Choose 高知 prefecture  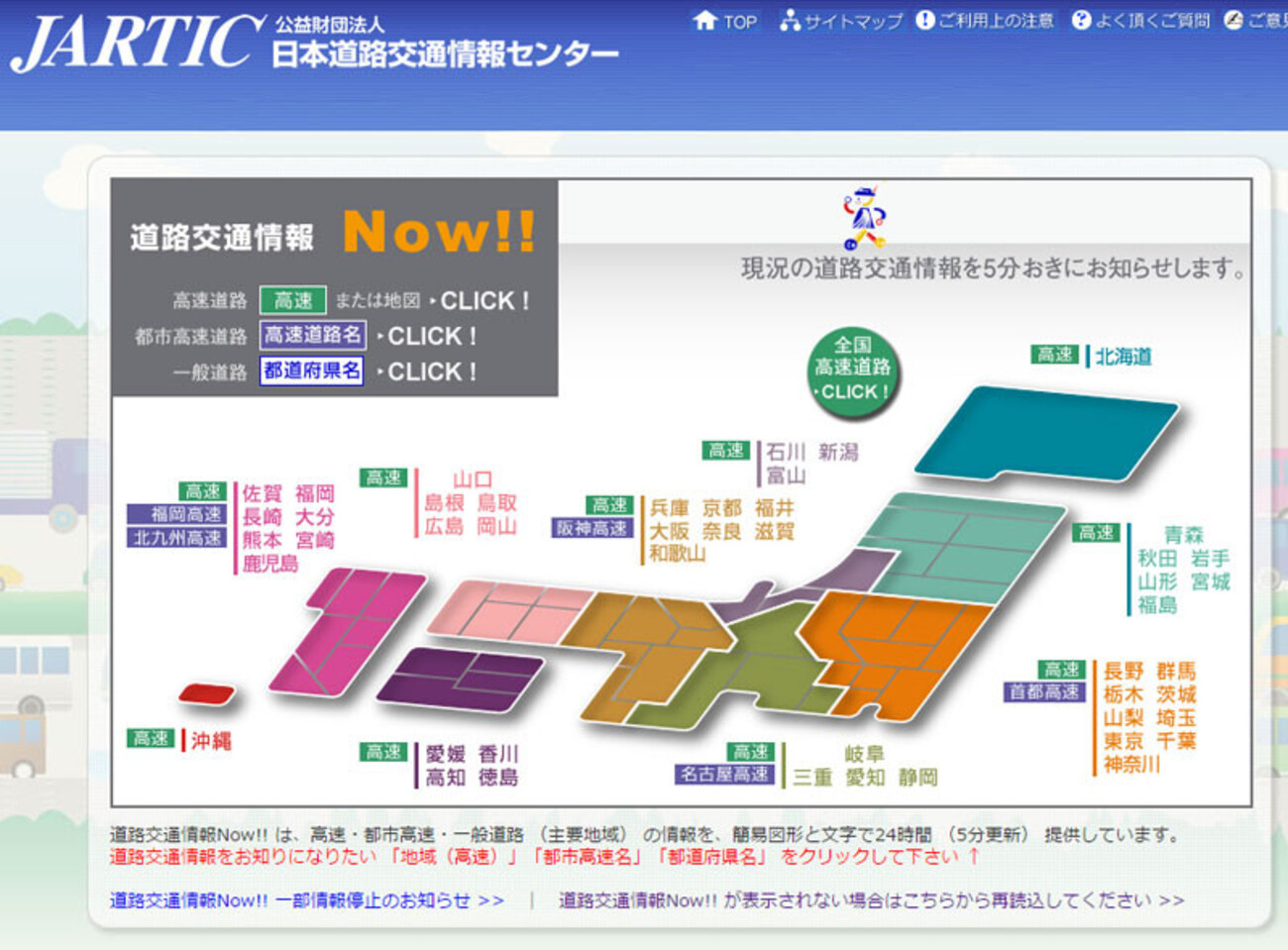coord(446,778)
